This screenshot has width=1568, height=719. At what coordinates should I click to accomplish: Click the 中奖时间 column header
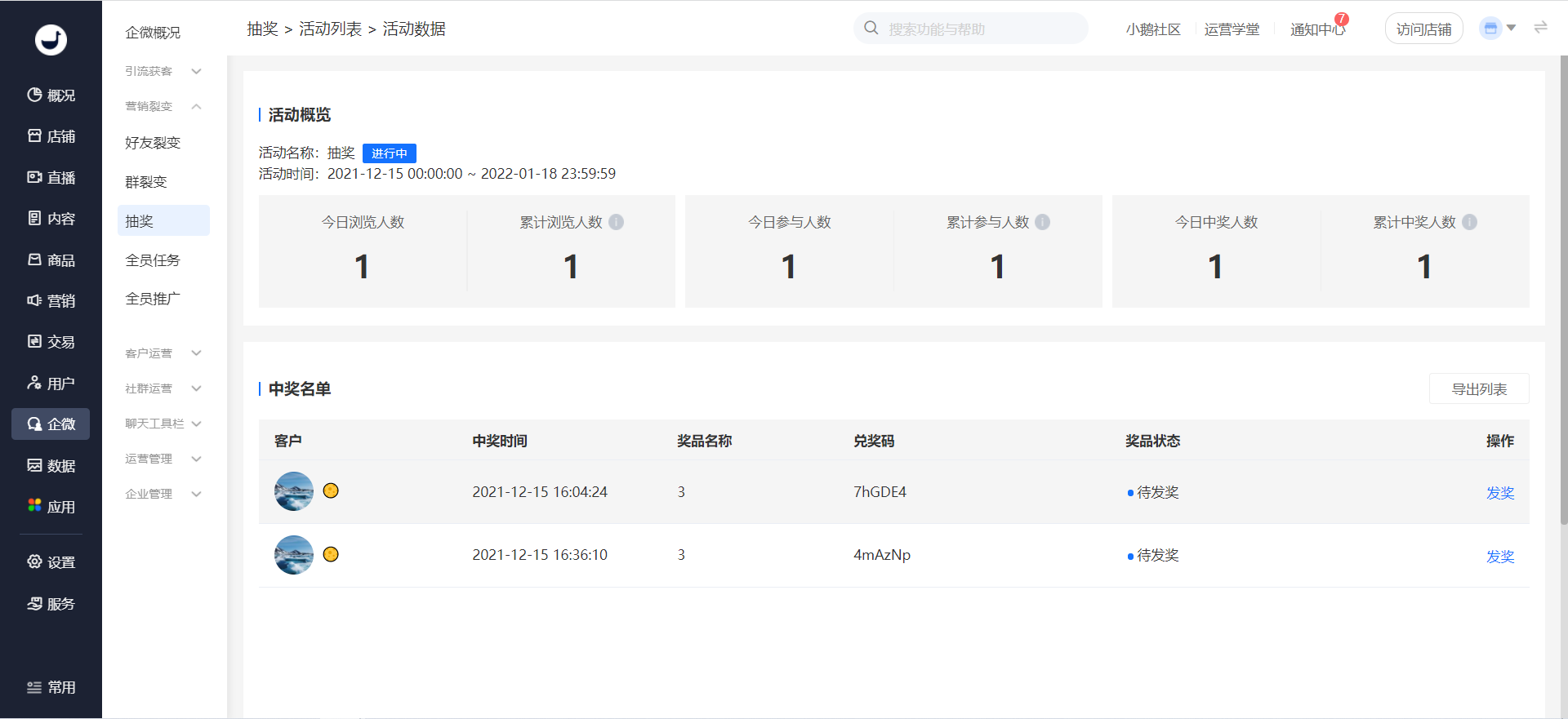pos(500,441)
